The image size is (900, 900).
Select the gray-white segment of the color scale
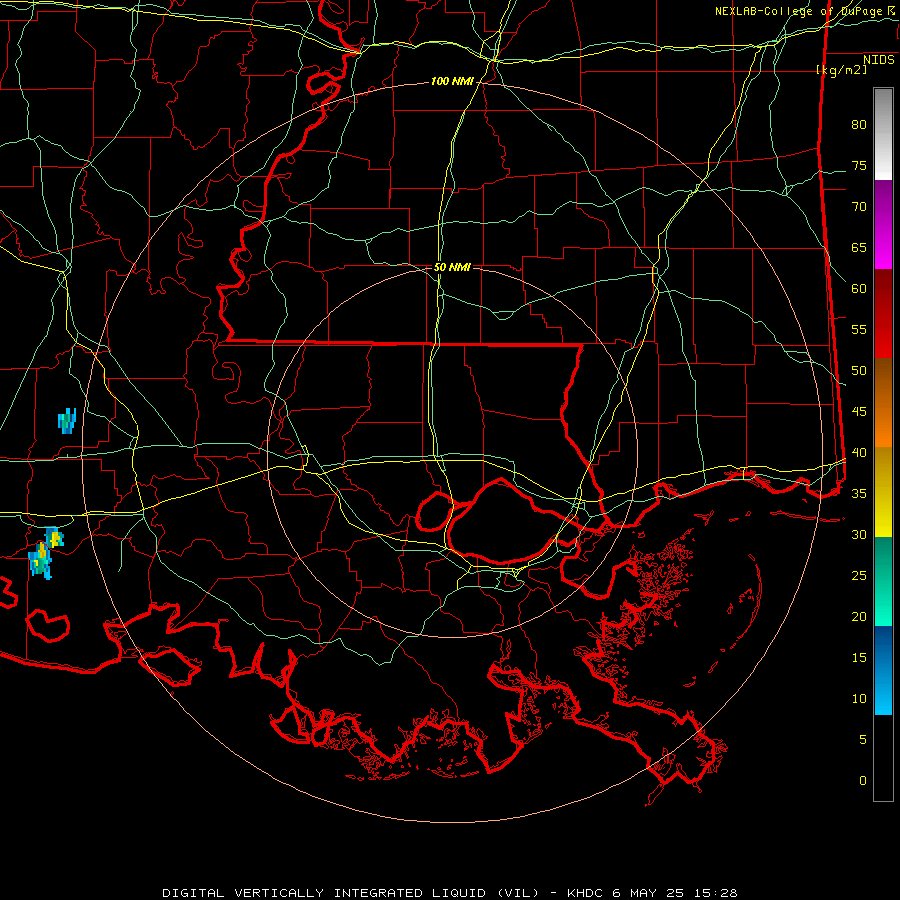pyautogui.click(x=883, y=134)
